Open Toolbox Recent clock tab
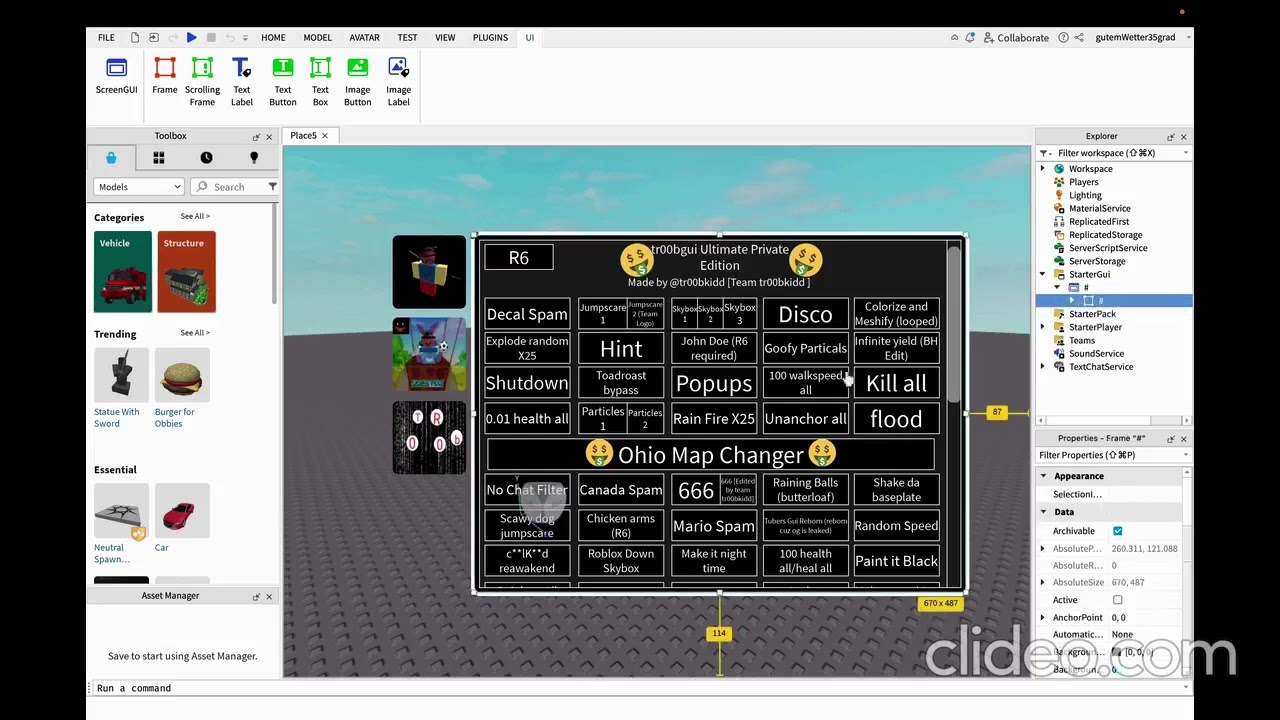This screenshot has height=720, width=1280. coord(206,158)
